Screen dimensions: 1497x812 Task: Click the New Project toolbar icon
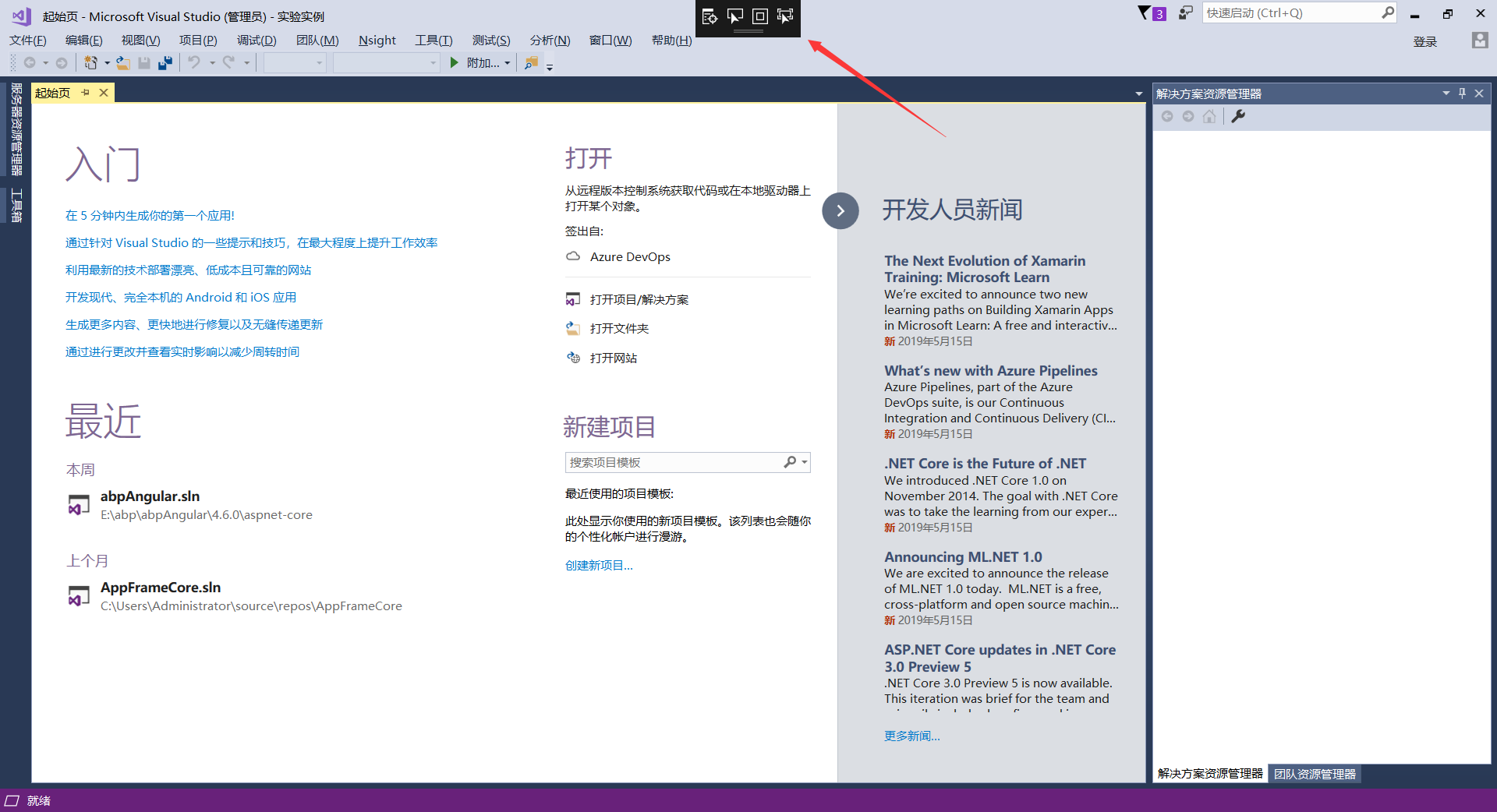click(x=91, y=63)
